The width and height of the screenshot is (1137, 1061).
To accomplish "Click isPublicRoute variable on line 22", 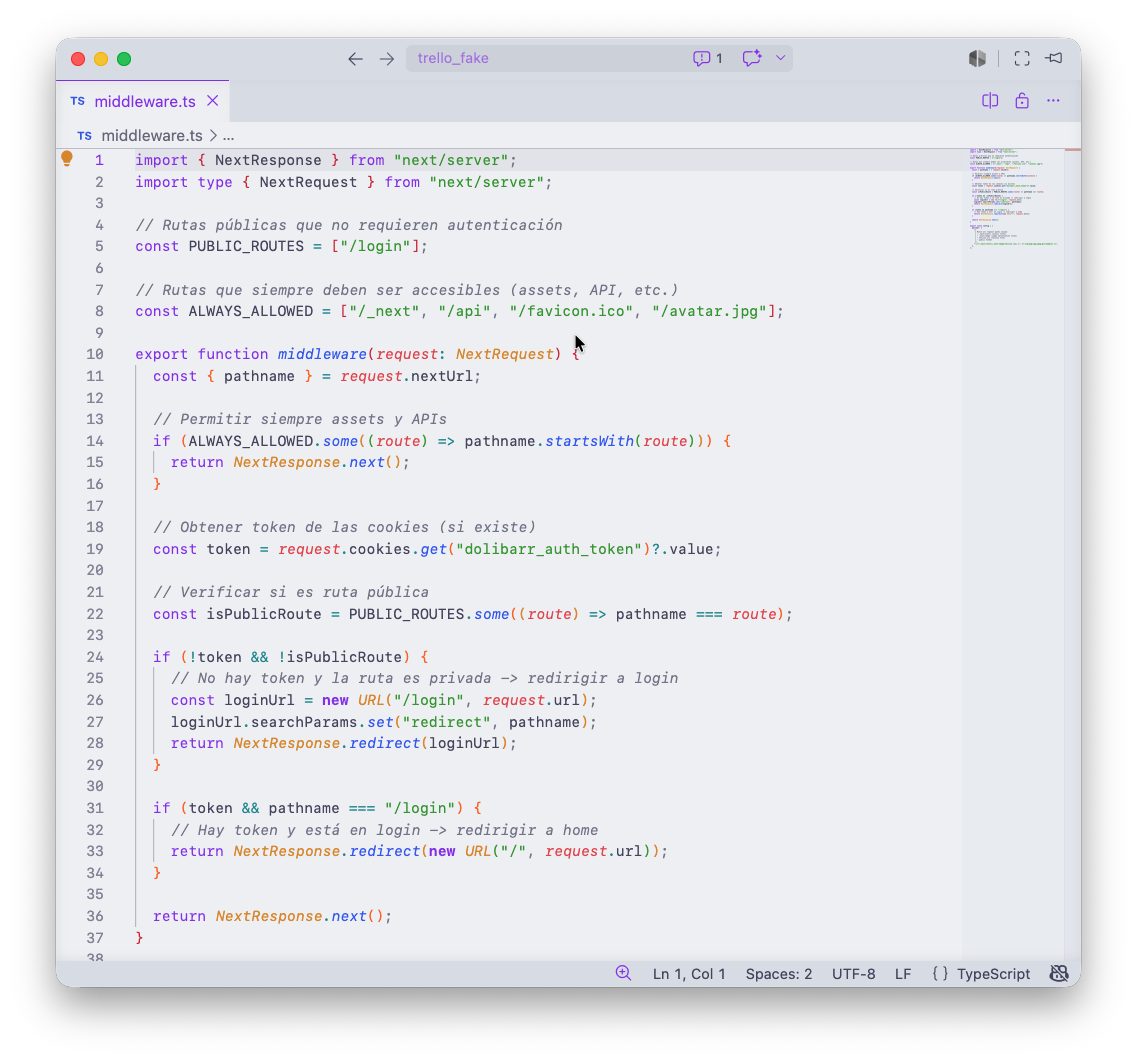I will [264, 614].
